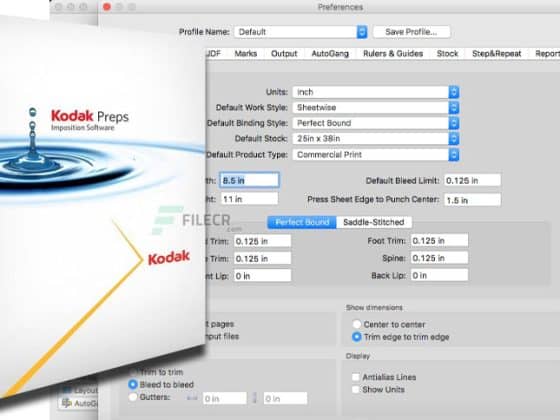This screenshot has width=560, height=420.
Task: Click the Save Profile button
Action: tap(411, 32)
